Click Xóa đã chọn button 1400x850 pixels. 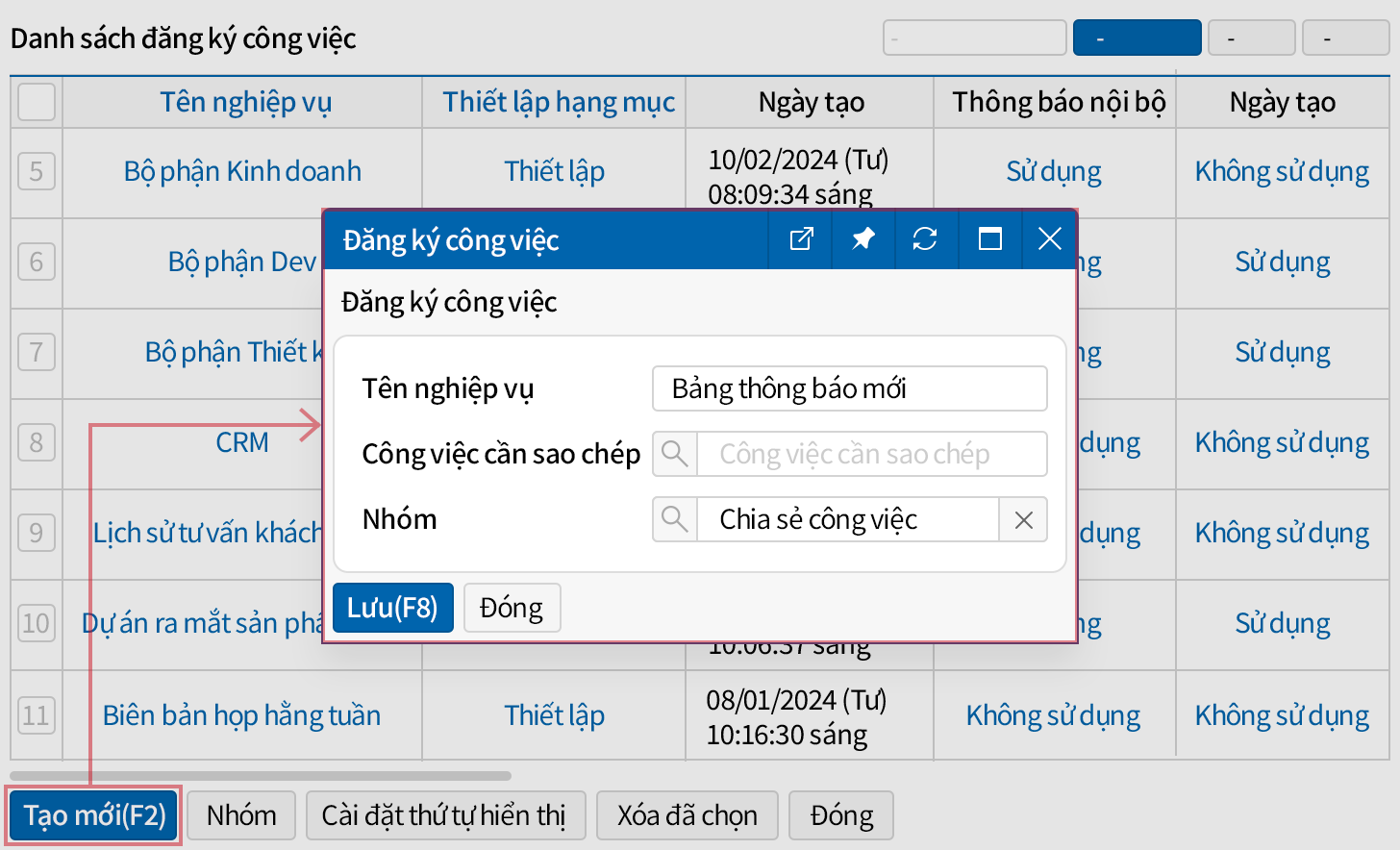point(687,815)
